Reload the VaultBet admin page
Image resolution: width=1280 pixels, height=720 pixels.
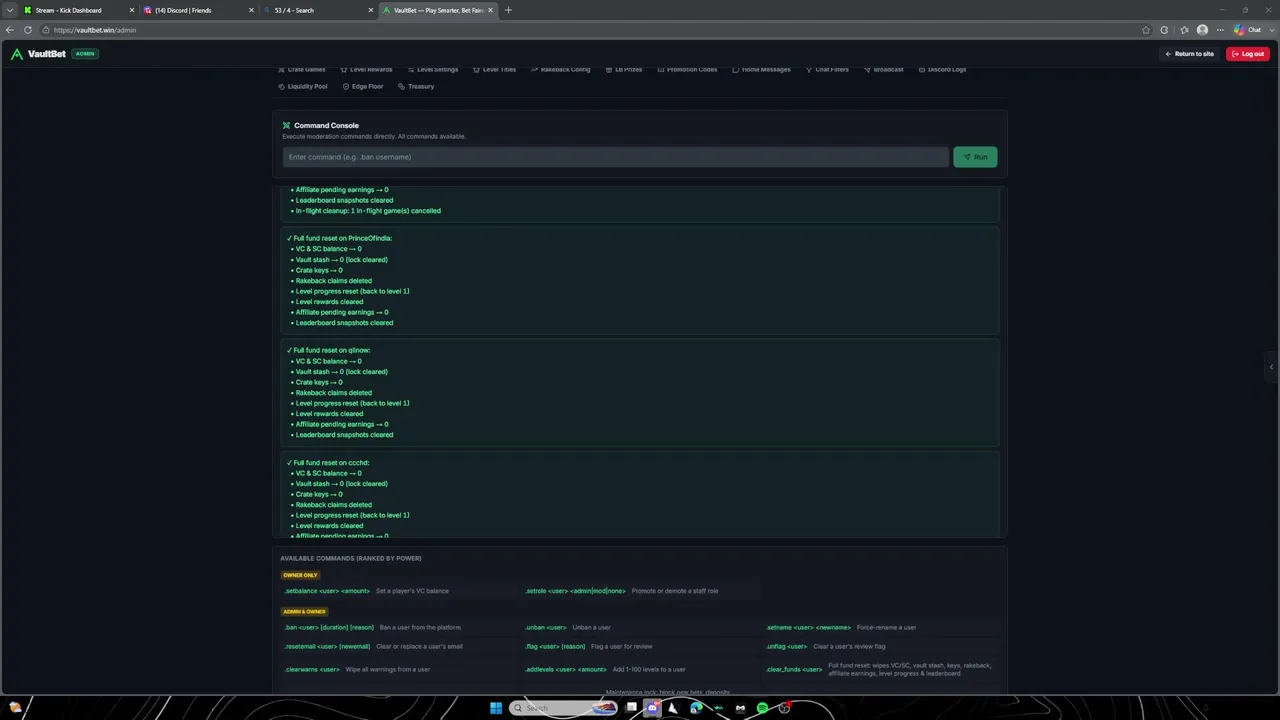click(27, 30)
